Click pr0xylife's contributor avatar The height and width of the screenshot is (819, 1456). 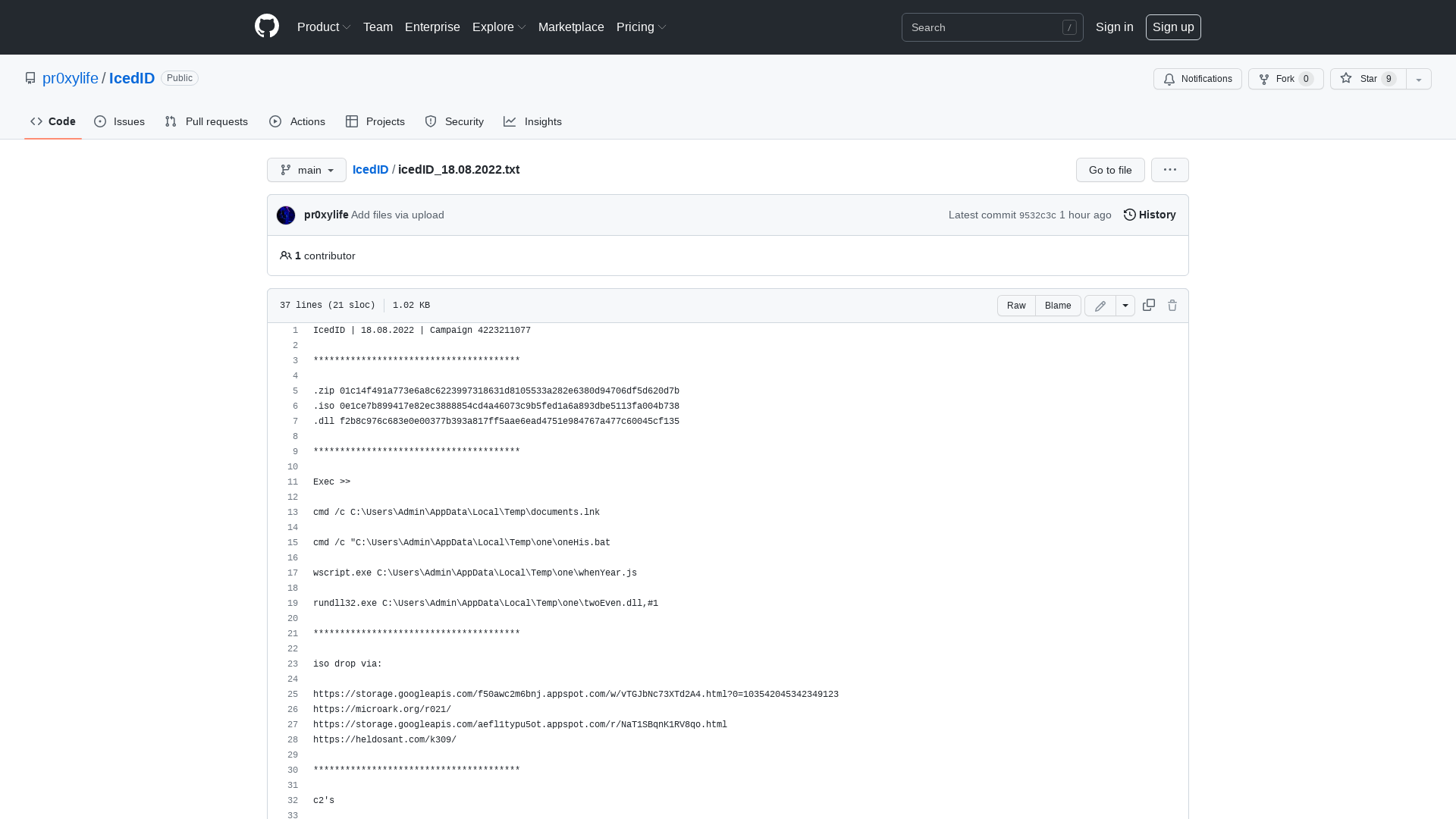[x=285, y=215]
